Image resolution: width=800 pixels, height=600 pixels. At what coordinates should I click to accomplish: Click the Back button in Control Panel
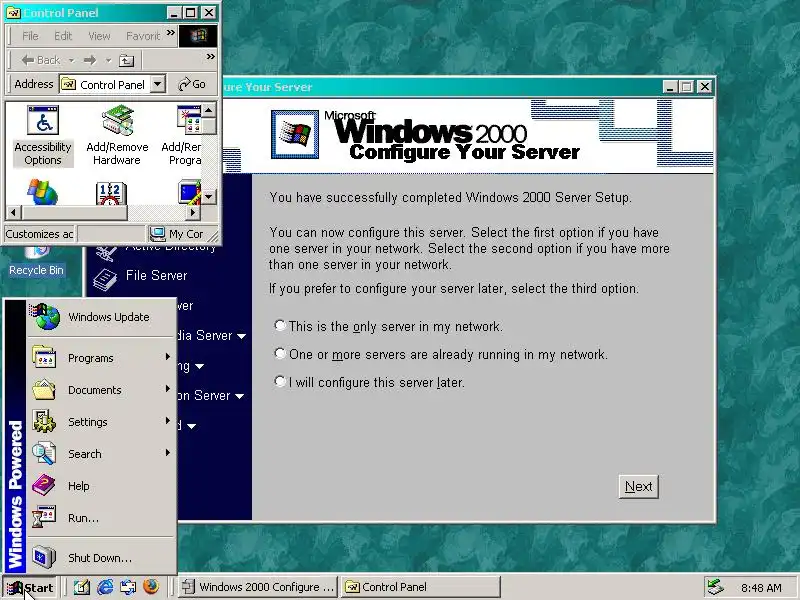41,60
